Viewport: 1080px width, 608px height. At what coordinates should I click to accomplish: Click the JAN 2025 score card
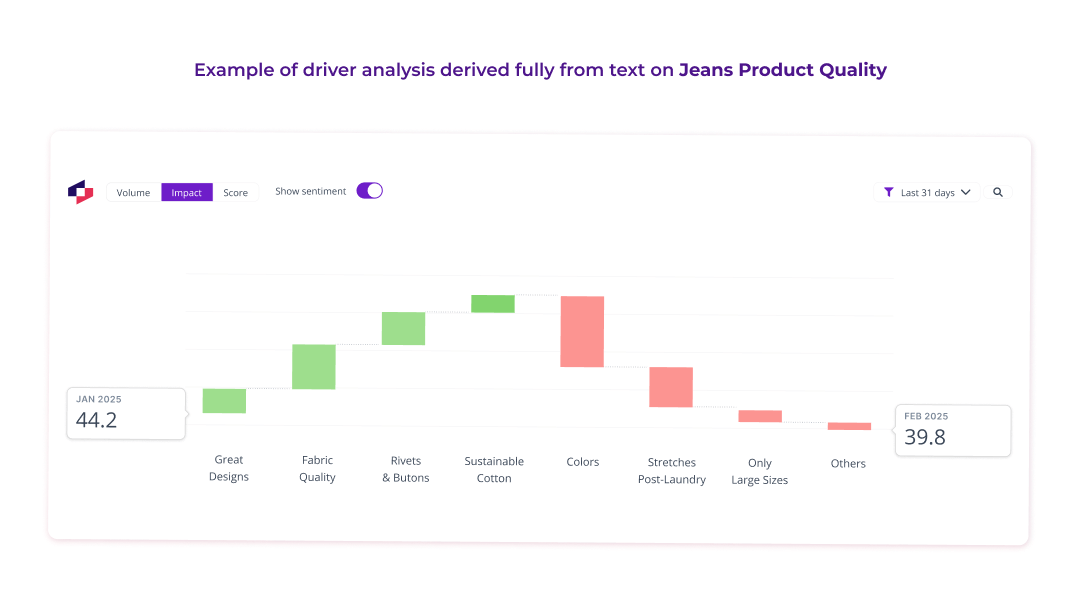[x=126, y=412]
